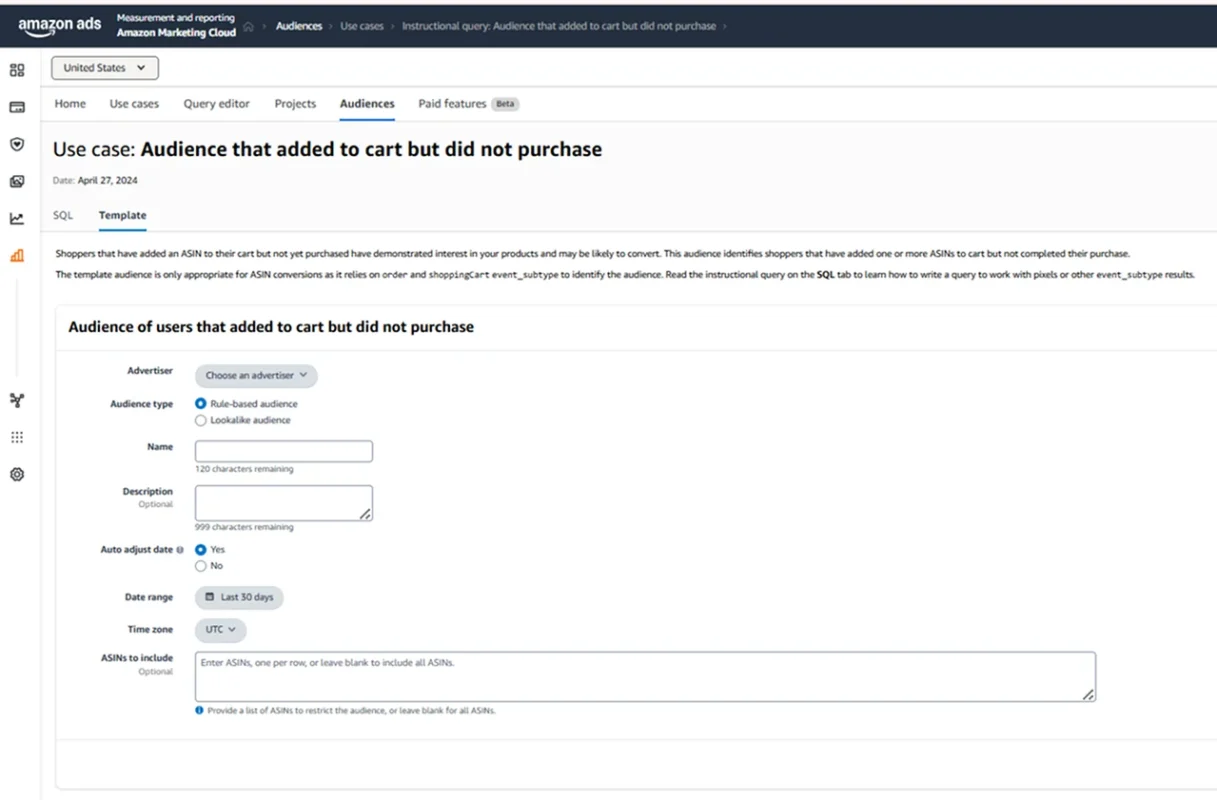This screenshot has width=1217, height=800.
Task: Select the line chart analytics sidebar icon
Action: [16, 216]
